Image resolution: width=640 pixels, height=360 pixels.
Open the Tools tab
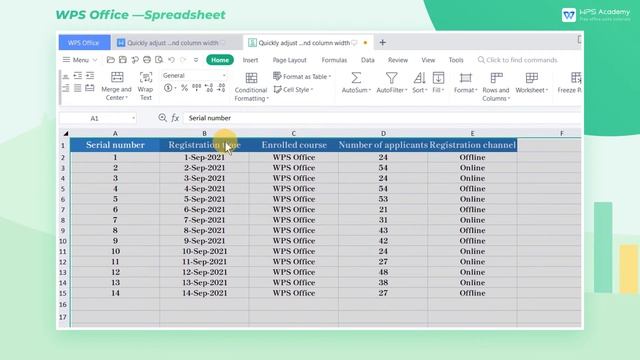pyautogui.click(x=456, y=60)
